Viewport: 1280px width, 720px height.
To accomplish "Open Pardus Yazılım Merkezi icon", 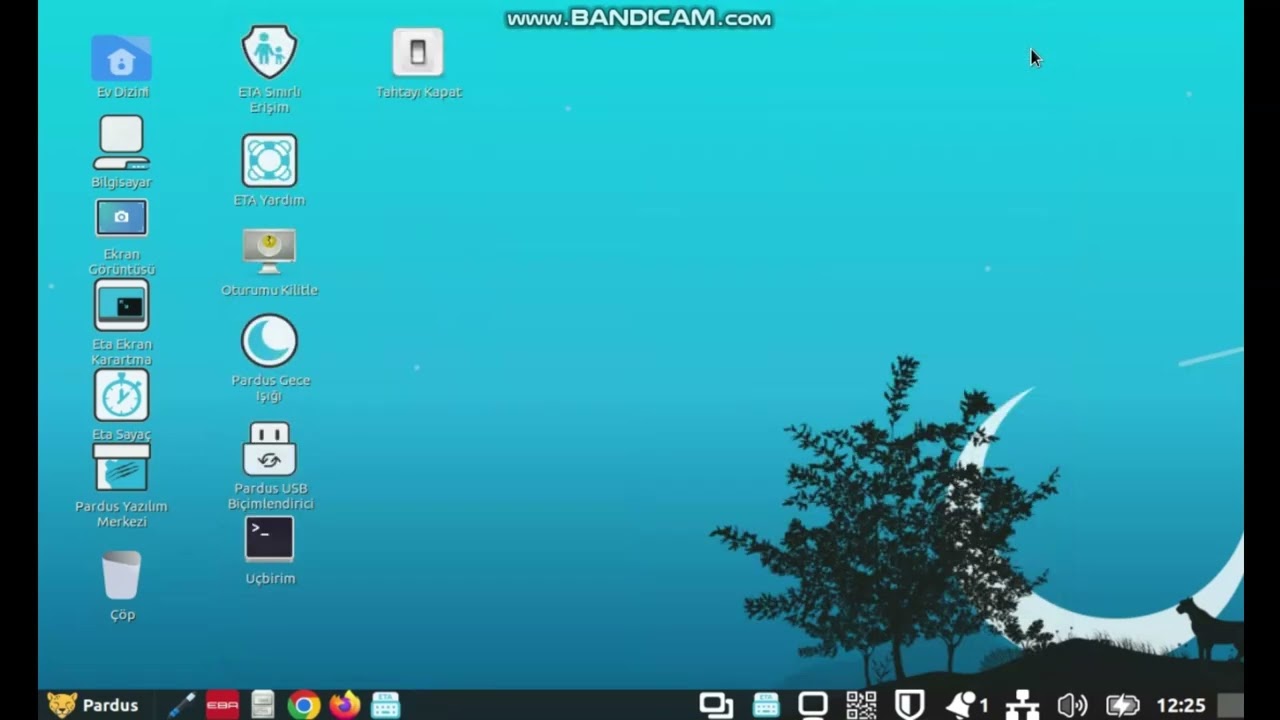I will coord(121,468).
